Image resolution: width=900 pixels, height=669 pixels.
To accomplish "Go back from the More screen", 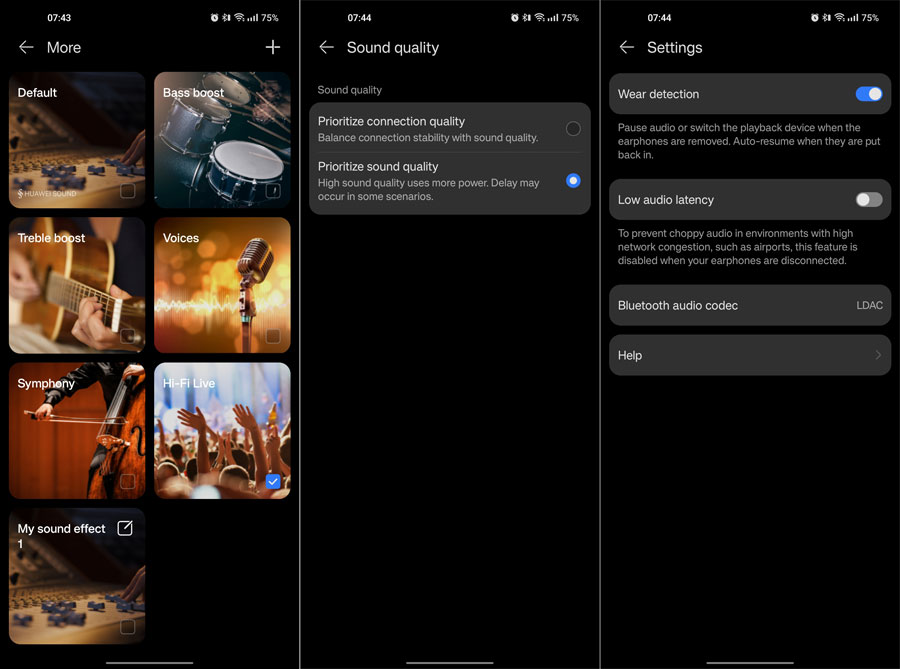I will pos(26,47).
